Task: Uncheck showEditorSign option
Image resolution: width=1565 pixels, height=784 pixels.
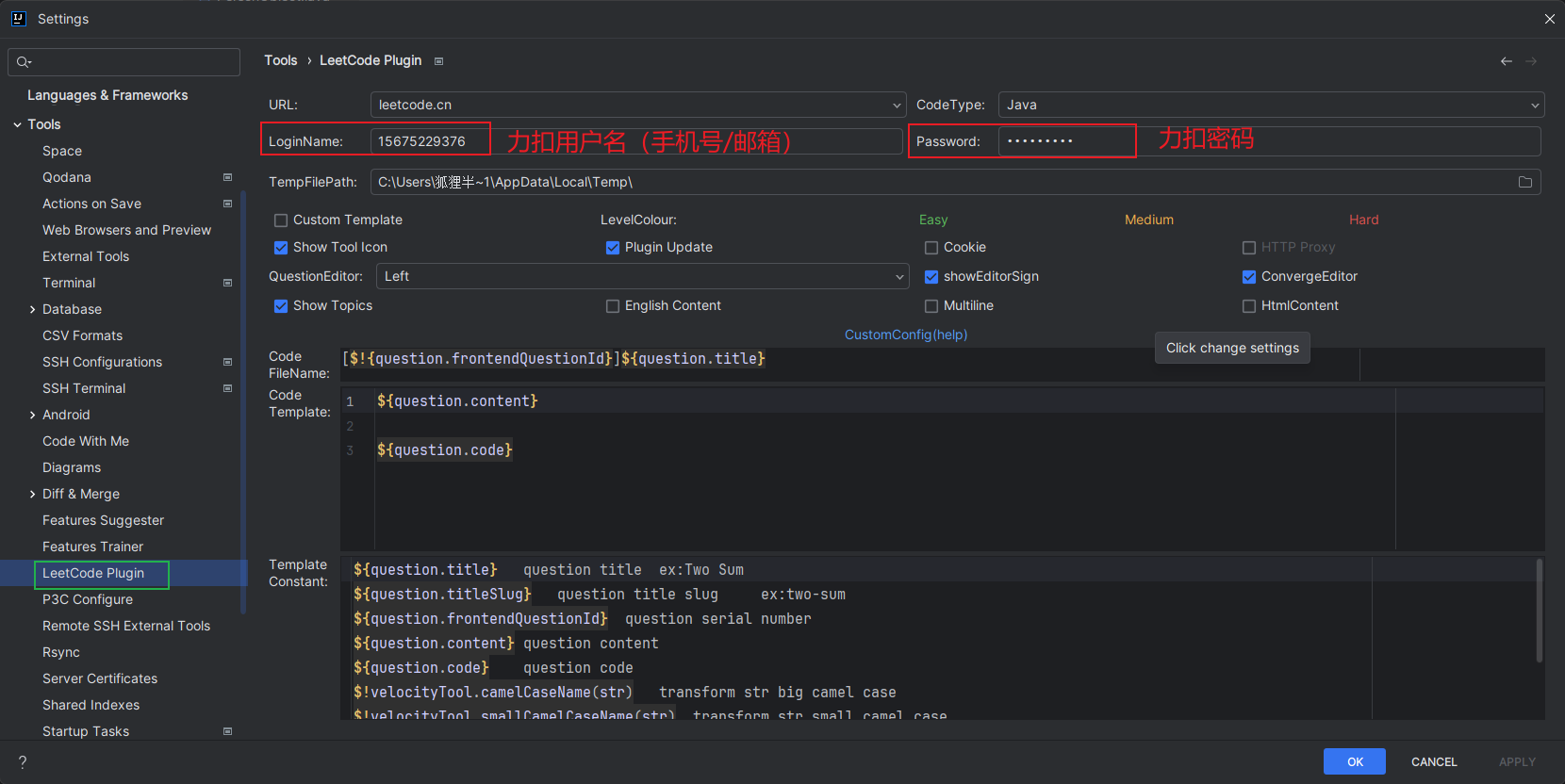Action: pos(931,277)
